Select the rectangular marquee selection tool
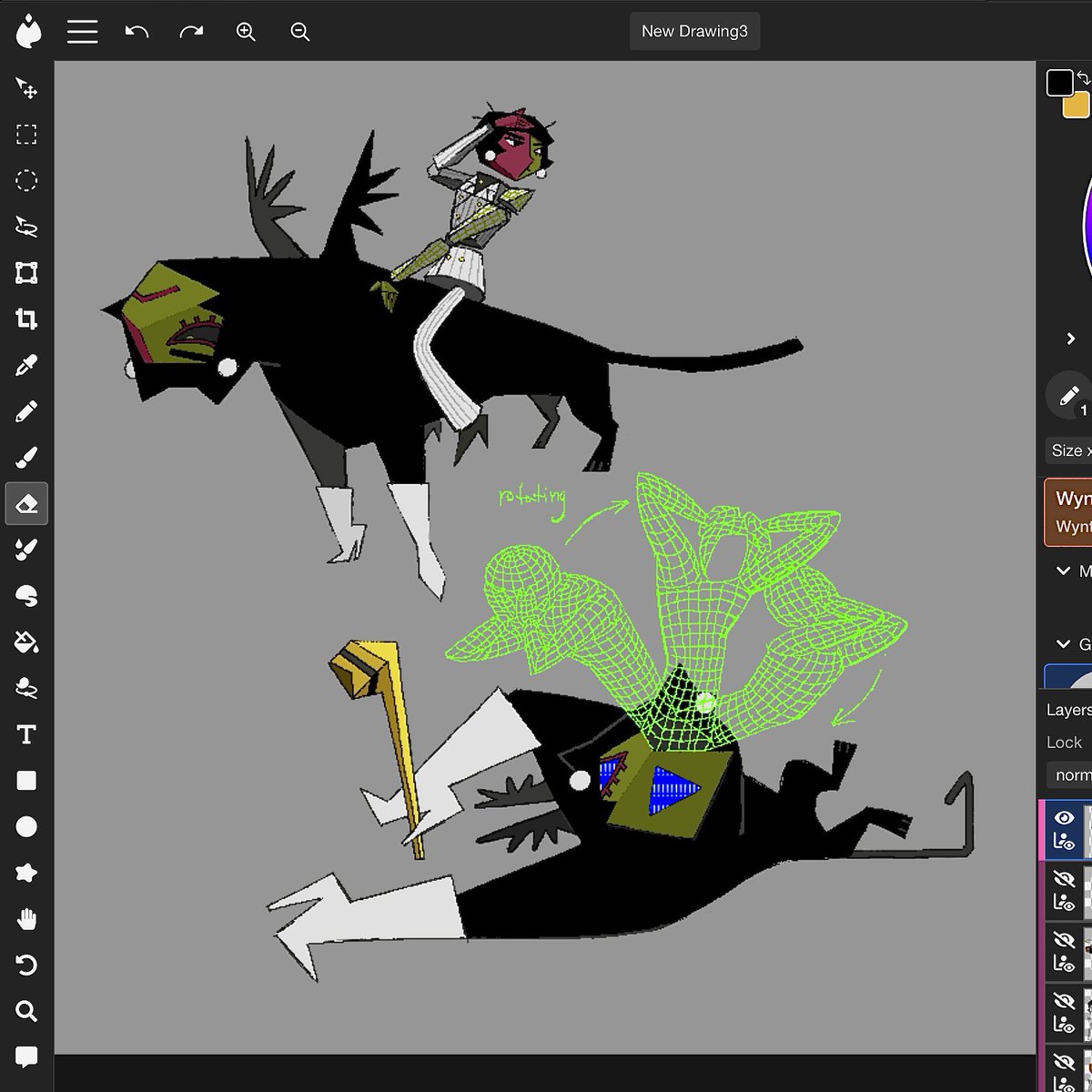 click(26, 135)
